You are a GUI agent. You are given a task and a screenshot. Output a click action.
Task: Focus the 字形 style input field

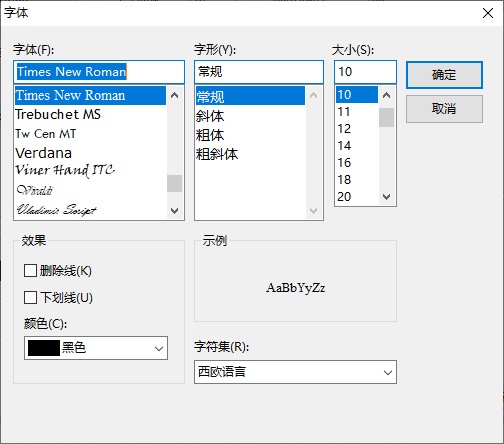[x=259, y=72]
